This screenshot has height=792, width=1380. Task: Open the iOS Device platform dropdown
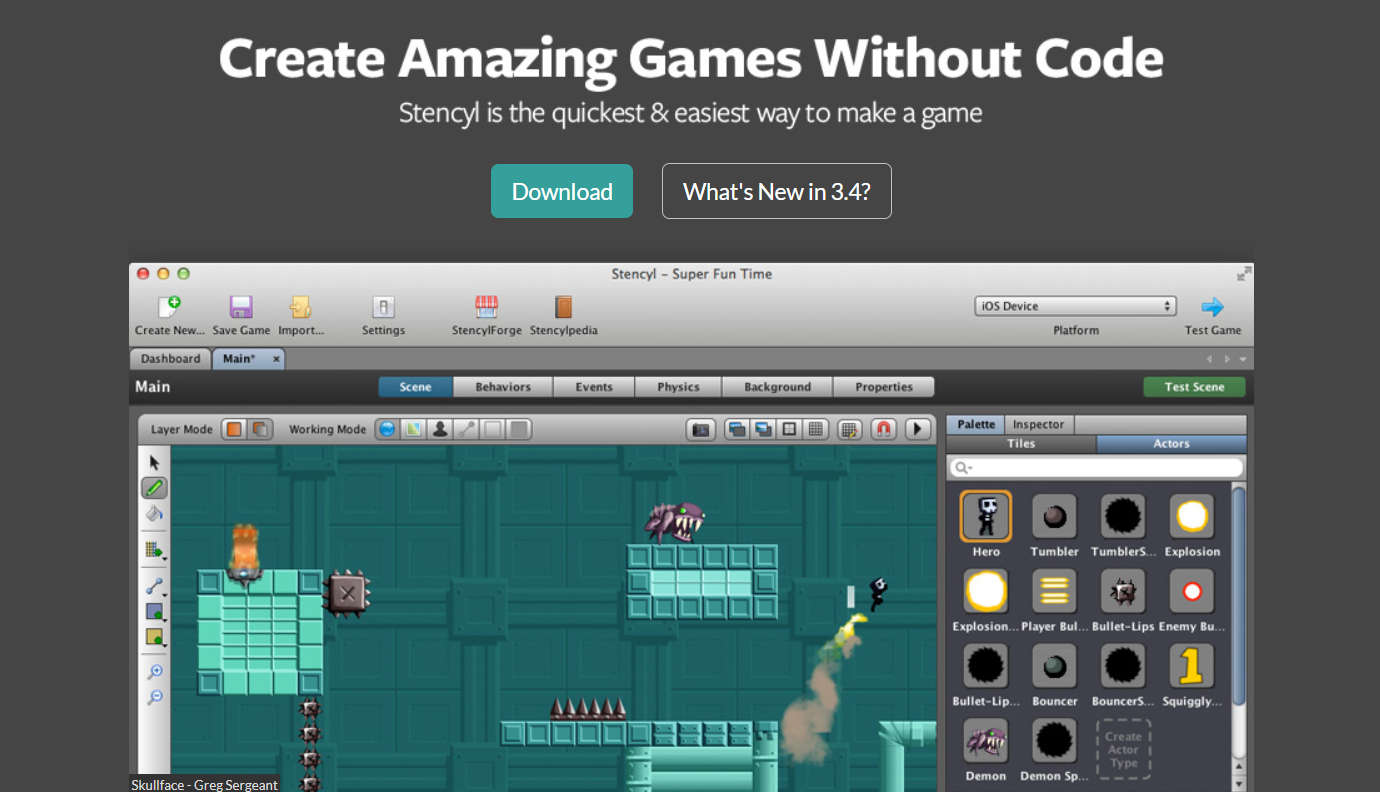pyautogui.click(x=1075, y=306)
